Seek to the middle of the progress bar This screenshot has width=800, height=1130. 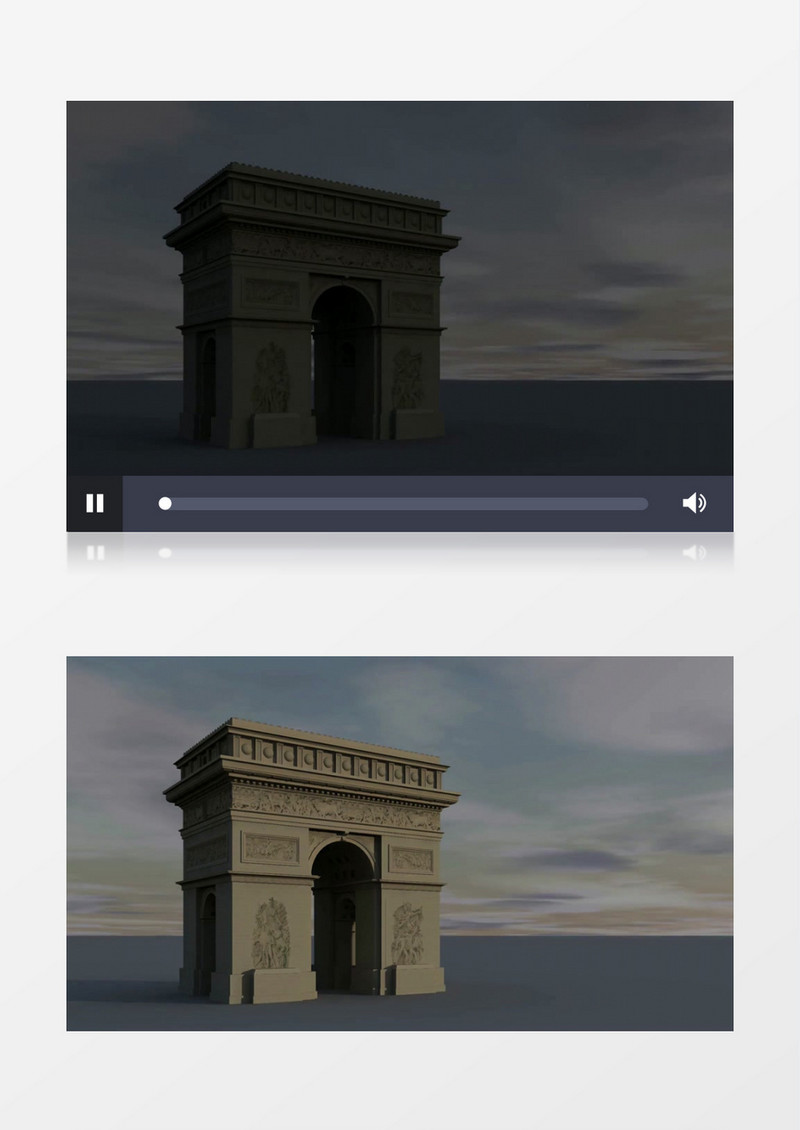[404, 504]
